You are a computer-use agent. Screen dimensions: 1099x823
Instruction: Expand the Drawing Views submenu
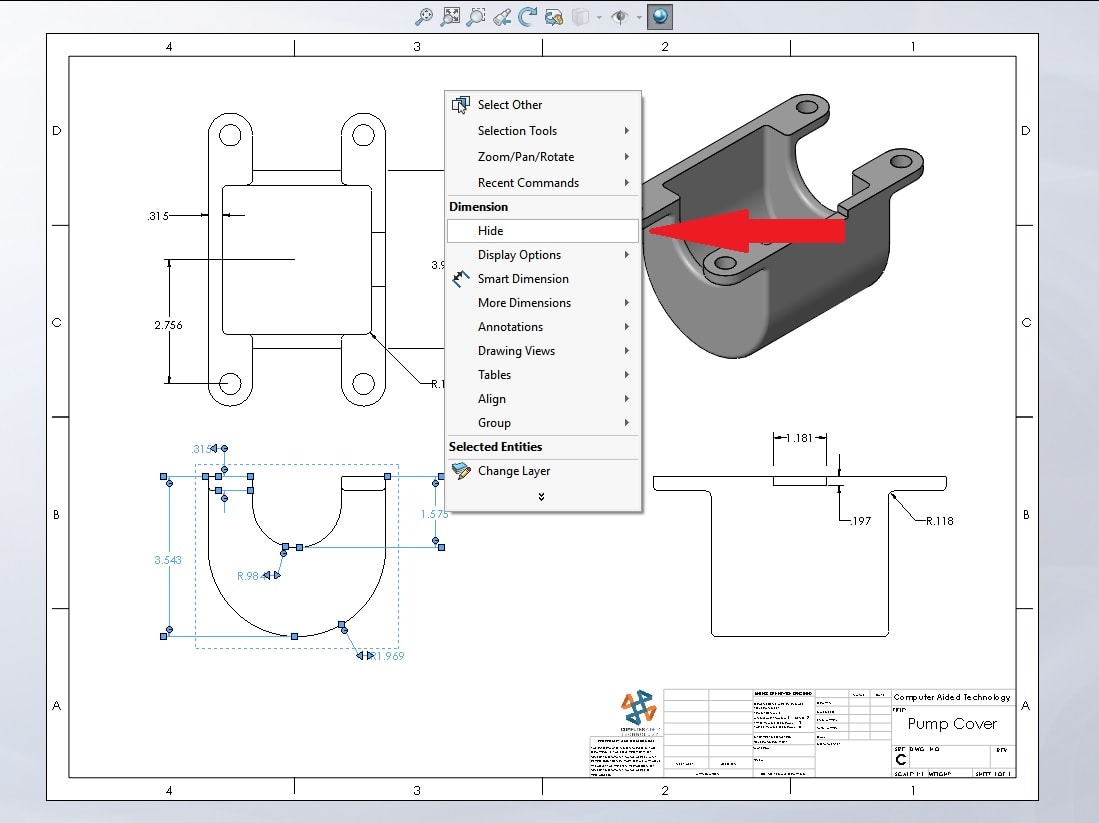point(515,351)
